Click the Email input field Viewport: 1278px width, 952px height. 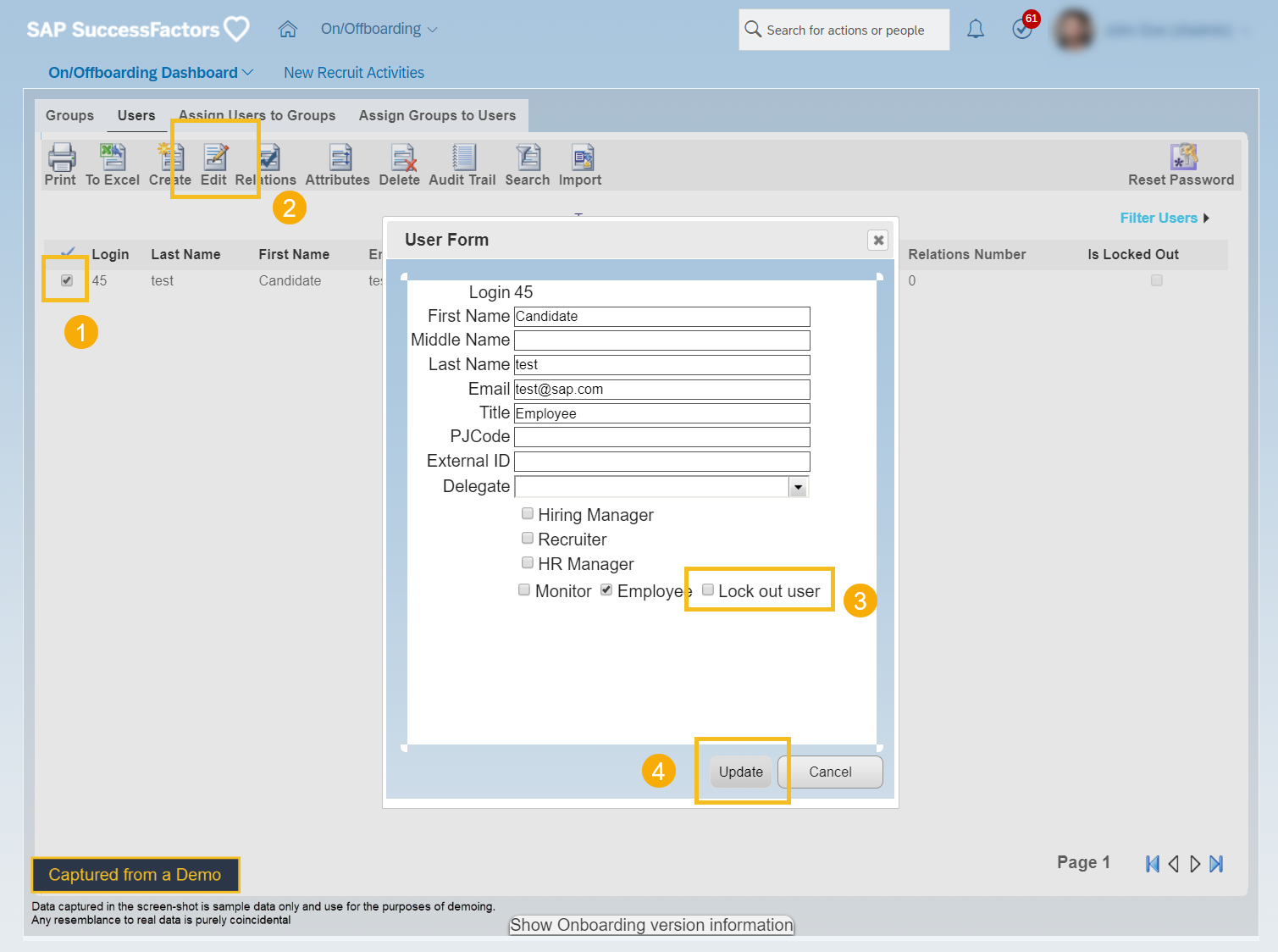click(662, 390)
